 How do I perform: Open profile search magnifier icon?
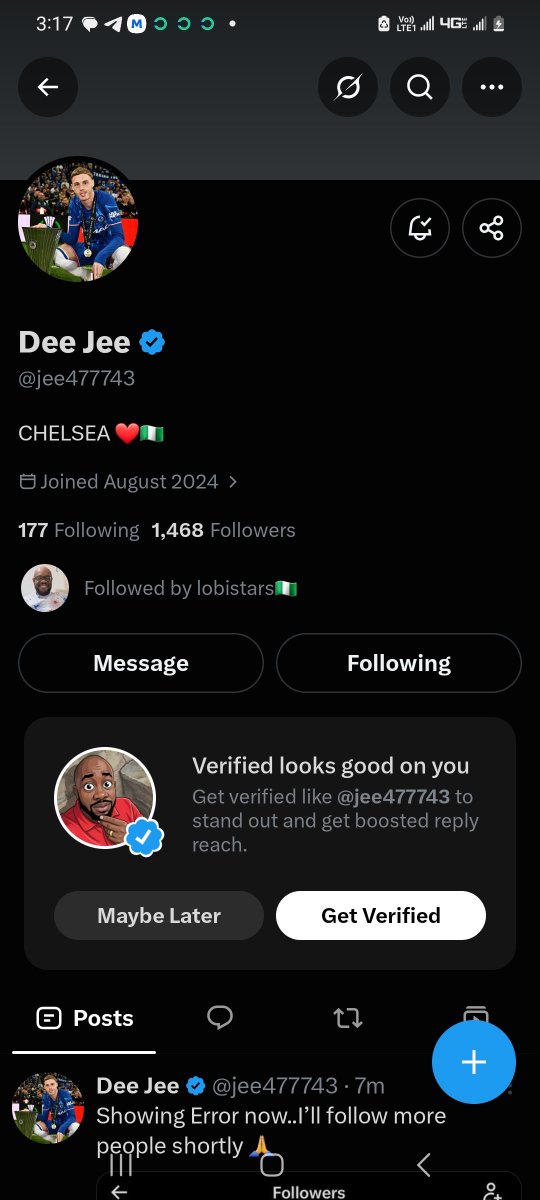point(420,88)
